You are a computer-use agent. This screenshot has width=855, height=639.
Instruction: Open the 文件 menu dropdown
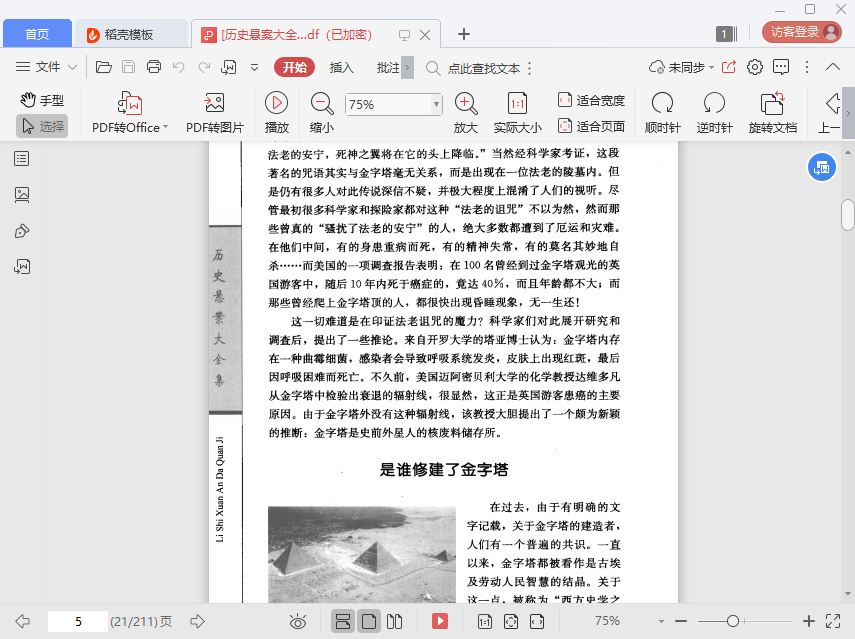pos(47,67)
